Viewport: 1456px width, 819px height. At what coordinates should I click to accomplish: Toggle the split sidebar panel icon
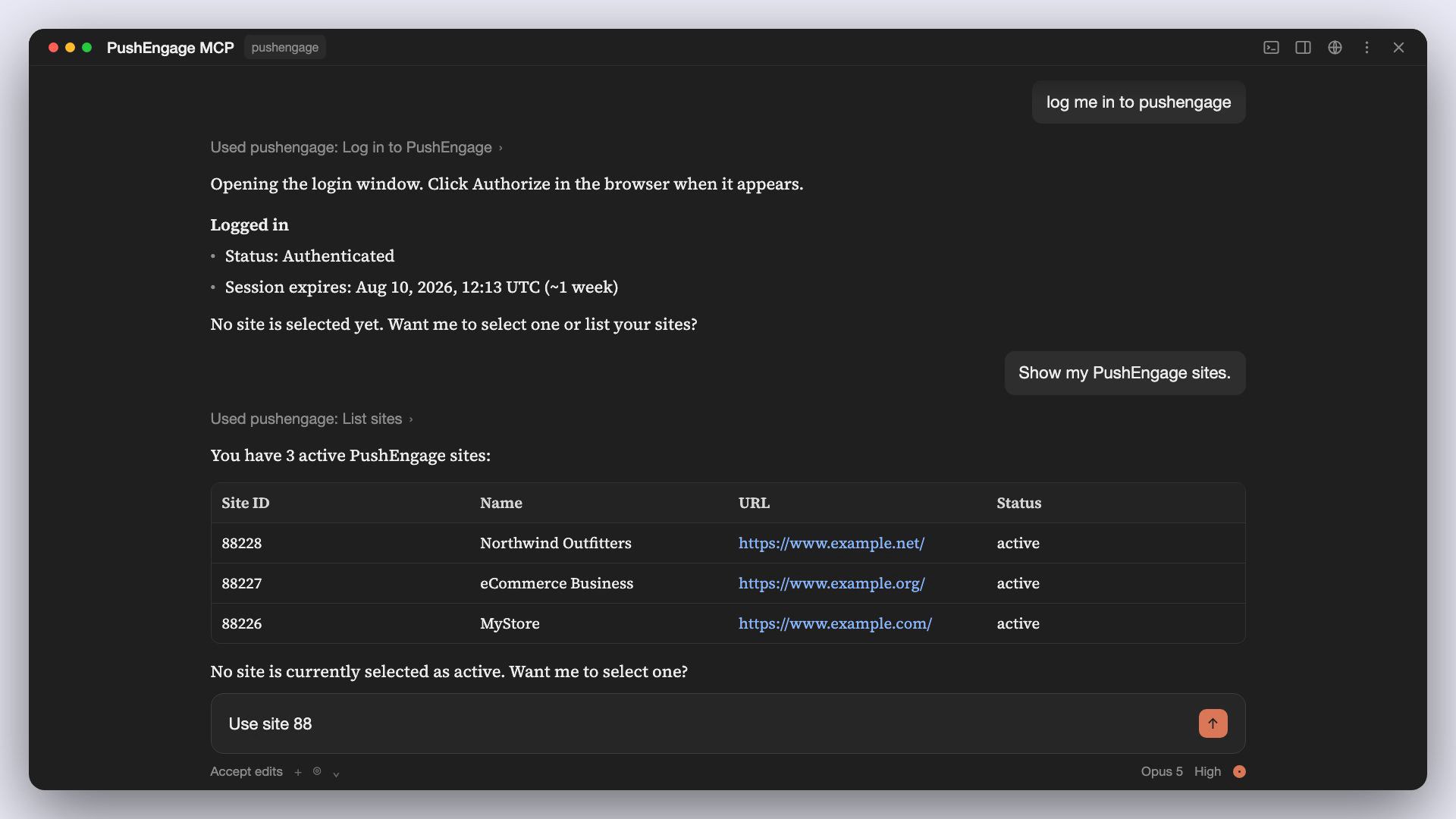[1303, 48]
